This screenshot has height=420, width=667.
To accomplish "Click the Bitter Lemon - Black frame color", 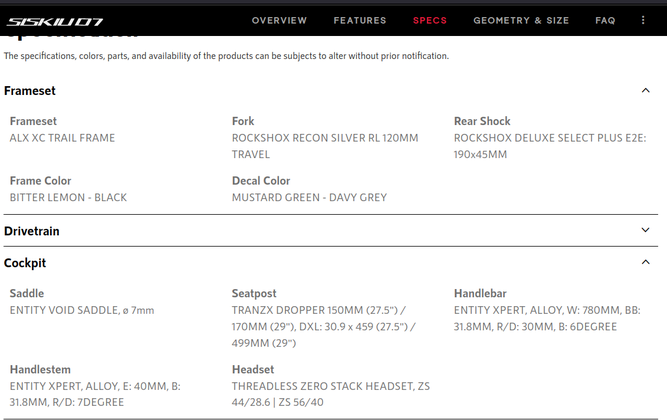I will tap(68, 197).
